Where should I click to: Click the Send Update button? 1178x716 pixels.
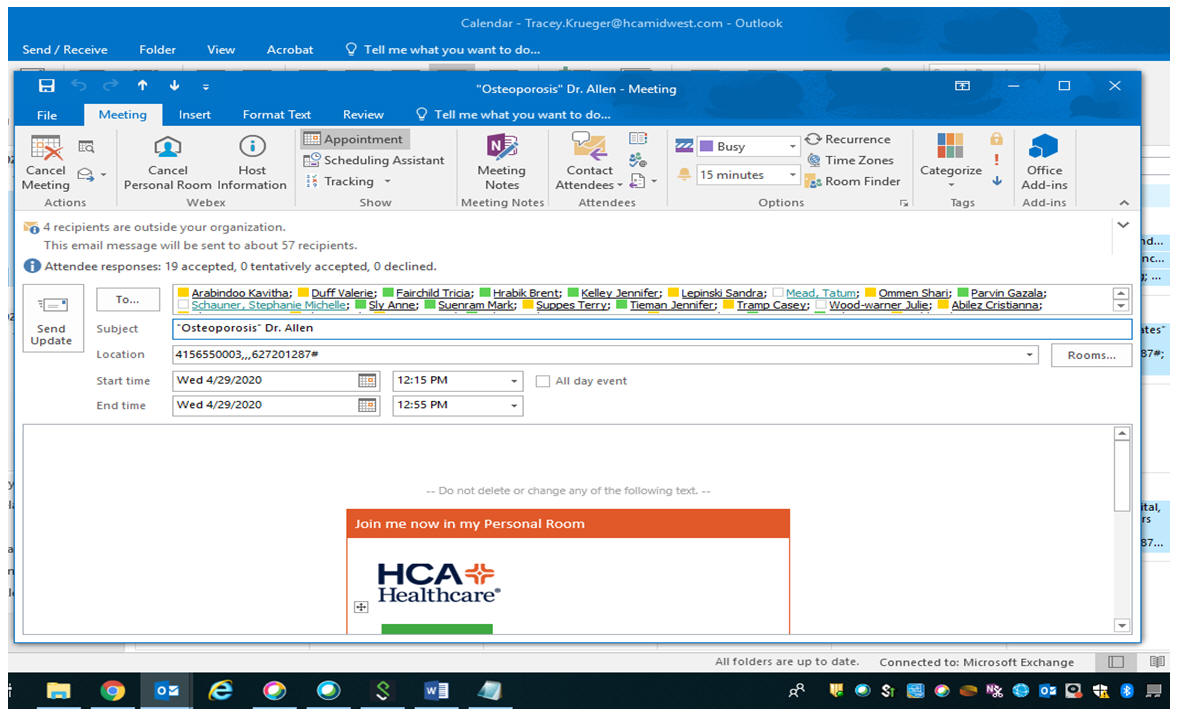(51, 321)
